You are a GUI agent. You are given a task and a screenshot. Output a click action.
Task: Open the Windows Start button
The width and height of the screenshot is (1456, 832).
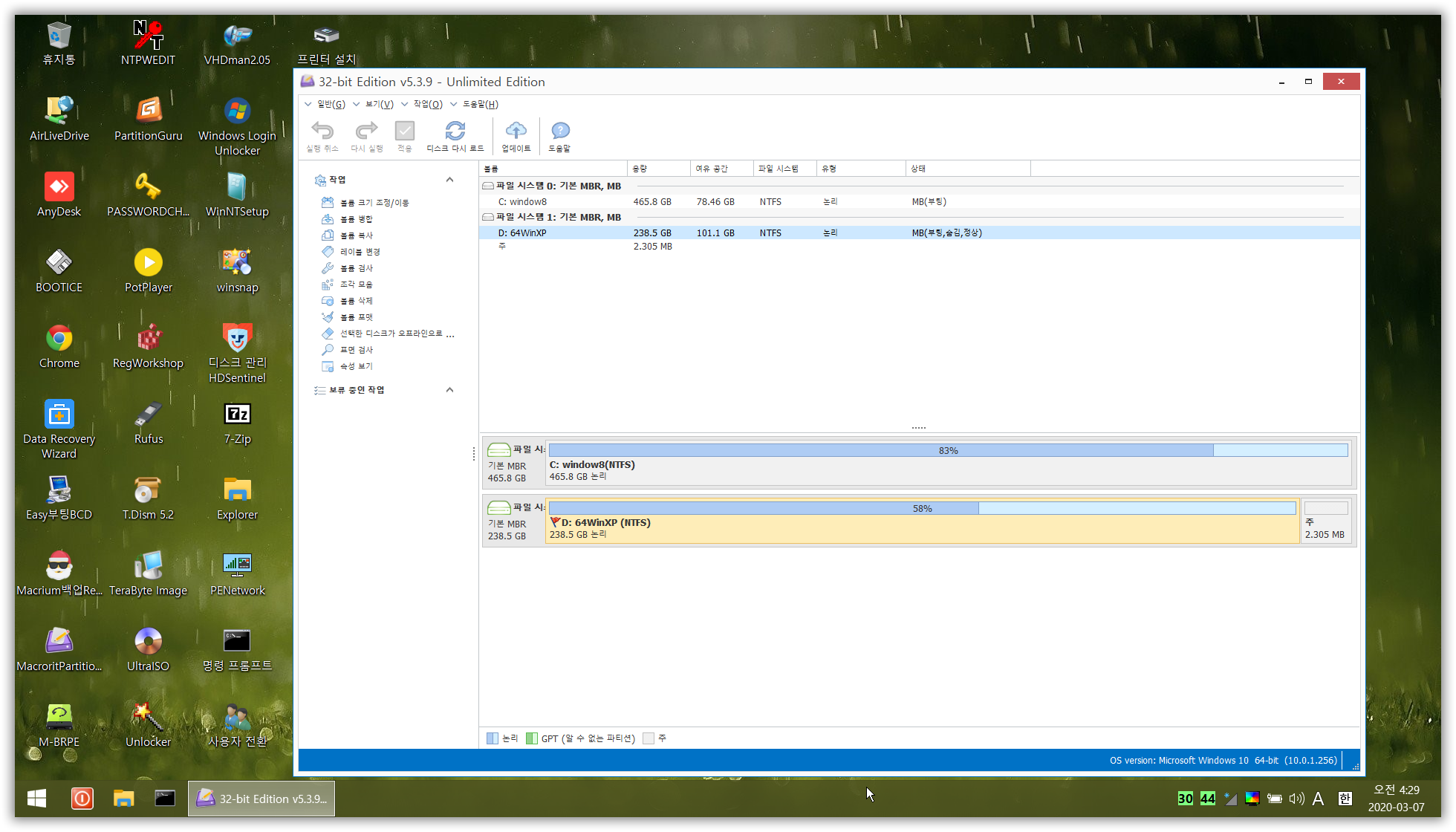pyautogui.click(x=36, y=799)
